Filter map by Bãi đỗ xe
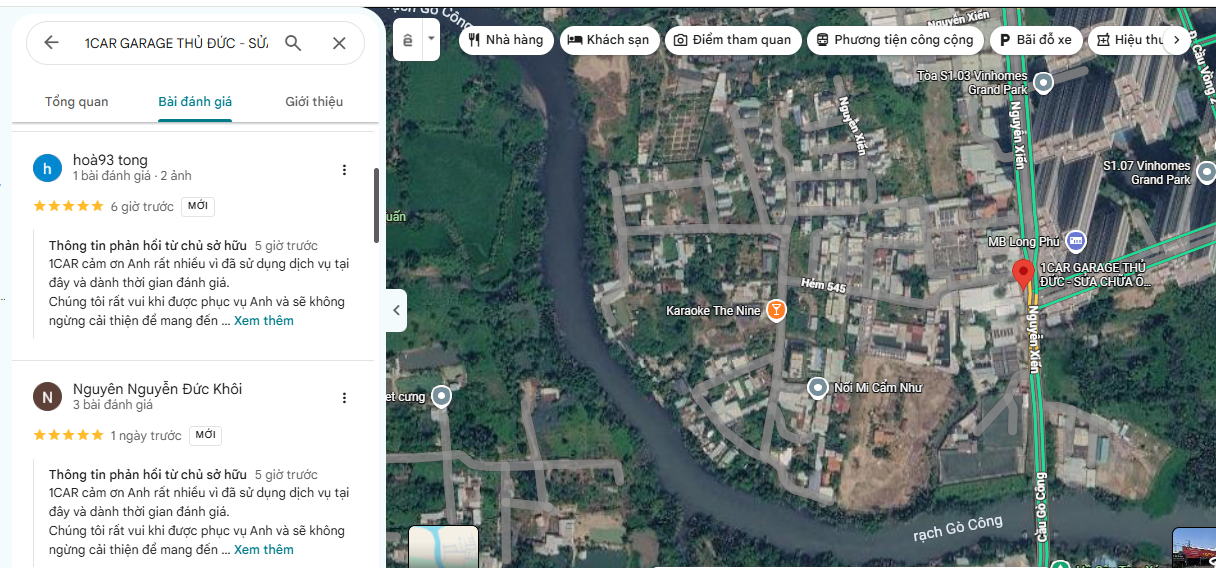The width and height of the screenshot is (1216, 568). click(x=1035, y=40)
